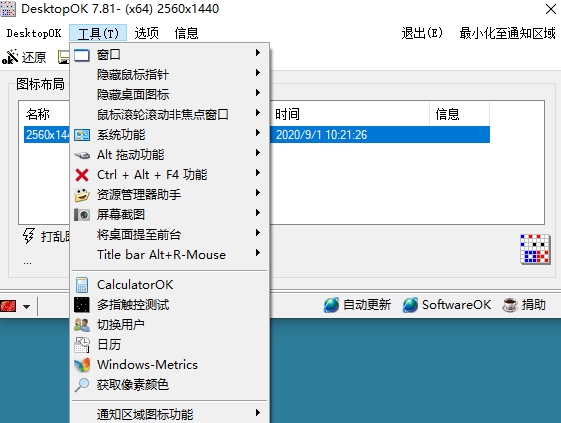Click the 还原 restore toolbar button
This screenshot has width=561, height=423.
[24, 57]
